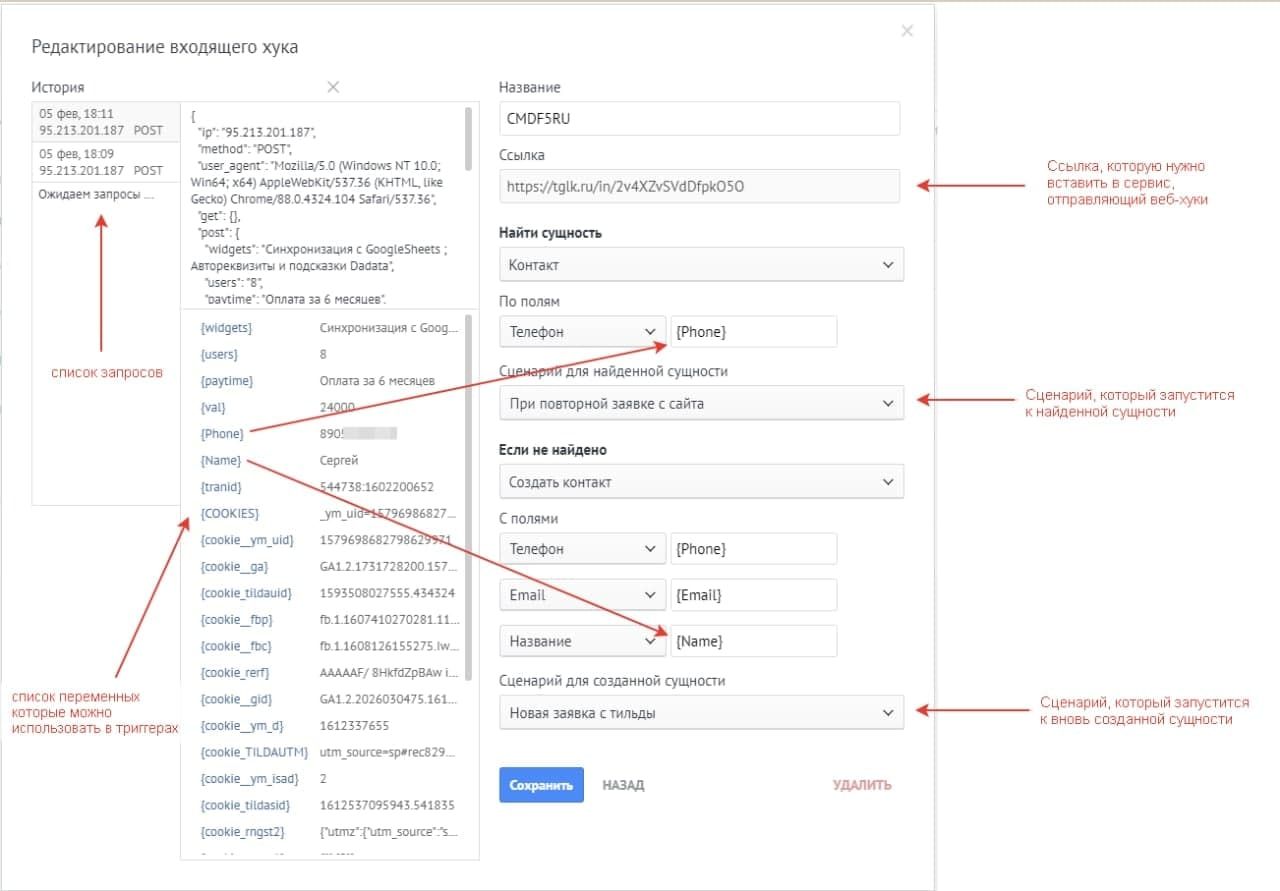
Task: Click the {cookie__gid} variable
Action: pos(235,699)
